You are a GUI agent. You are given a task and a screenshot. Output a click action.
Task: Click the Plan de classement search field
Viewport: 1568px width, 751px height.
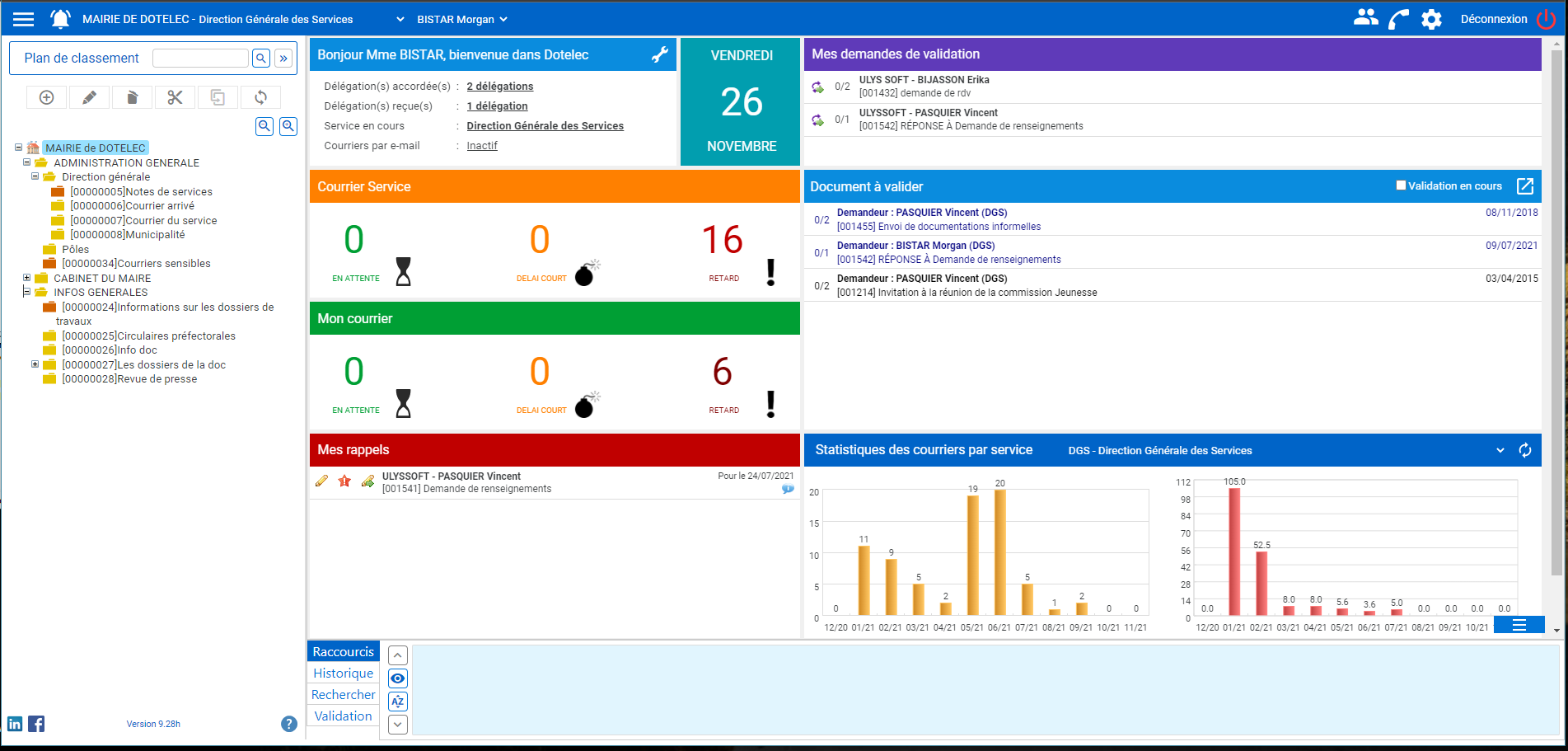pos(200,58)
